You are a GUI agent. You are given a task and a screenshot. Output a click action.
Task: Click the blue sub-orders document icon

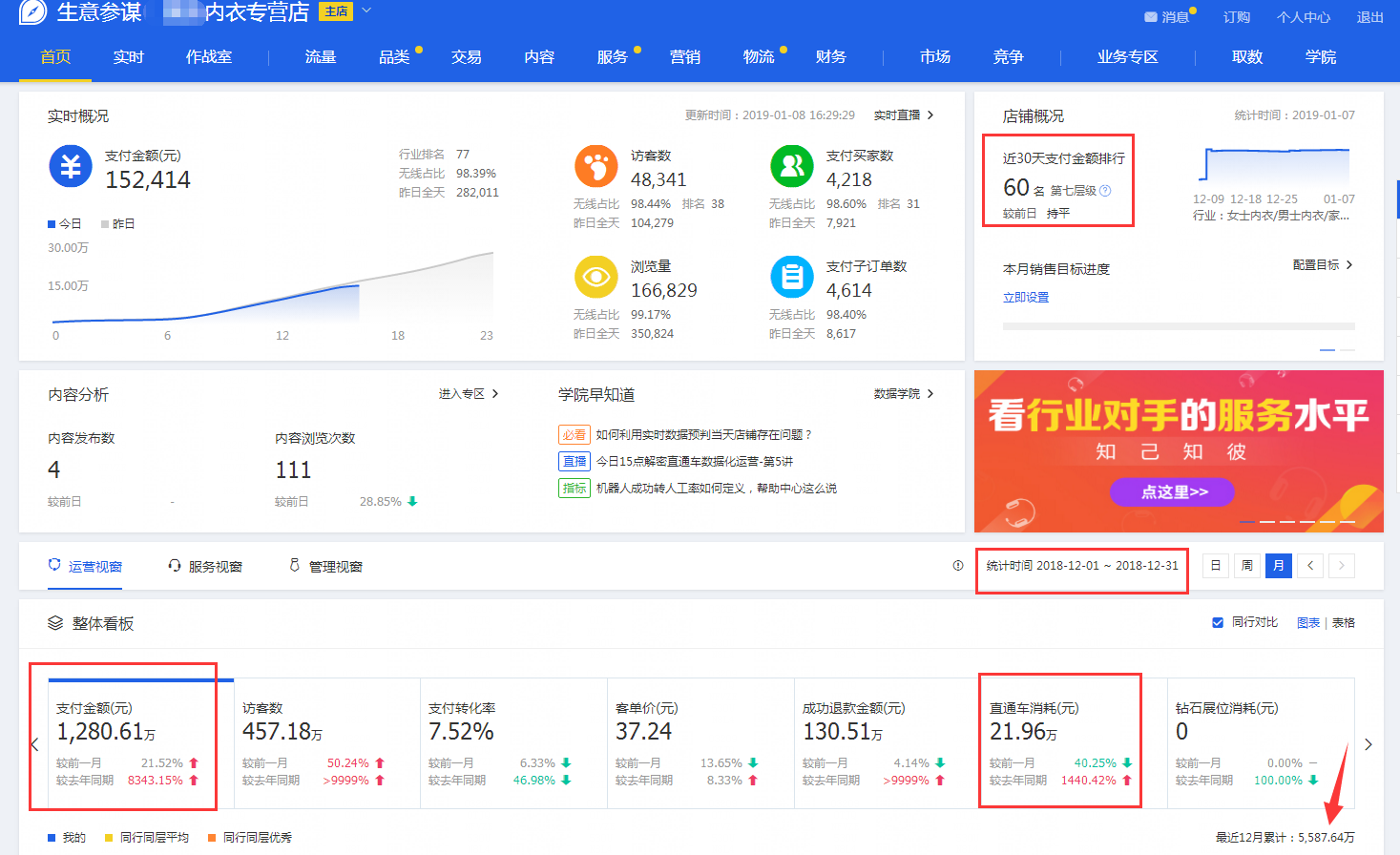click(x=791, y=278)
